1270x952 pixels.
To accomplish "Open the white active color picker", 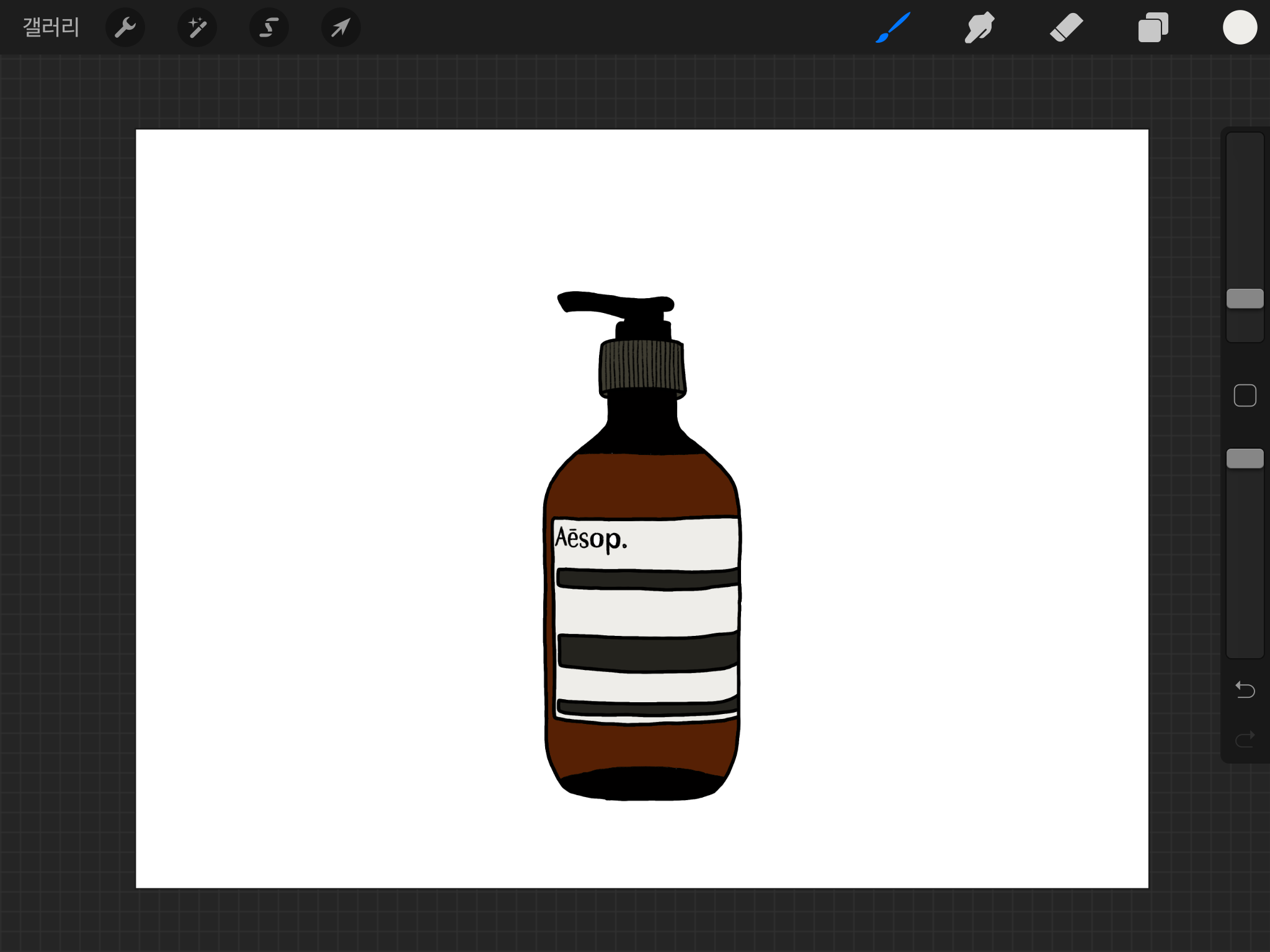I will coord(1240,27).
